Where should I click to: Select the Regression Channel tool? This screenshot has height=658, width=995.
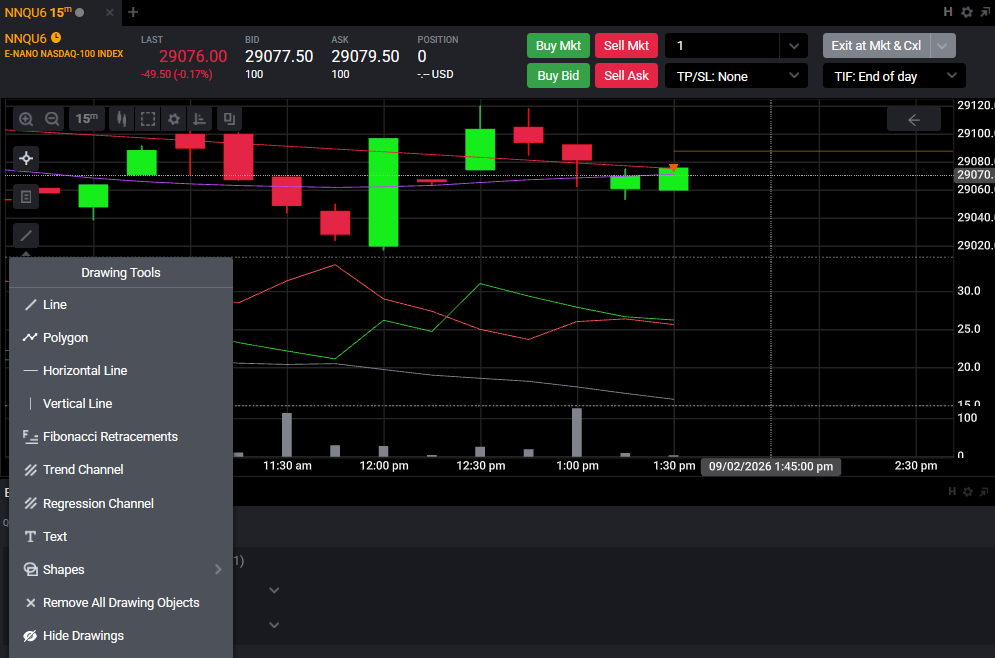pyautogui.click(x=121, y=503)
